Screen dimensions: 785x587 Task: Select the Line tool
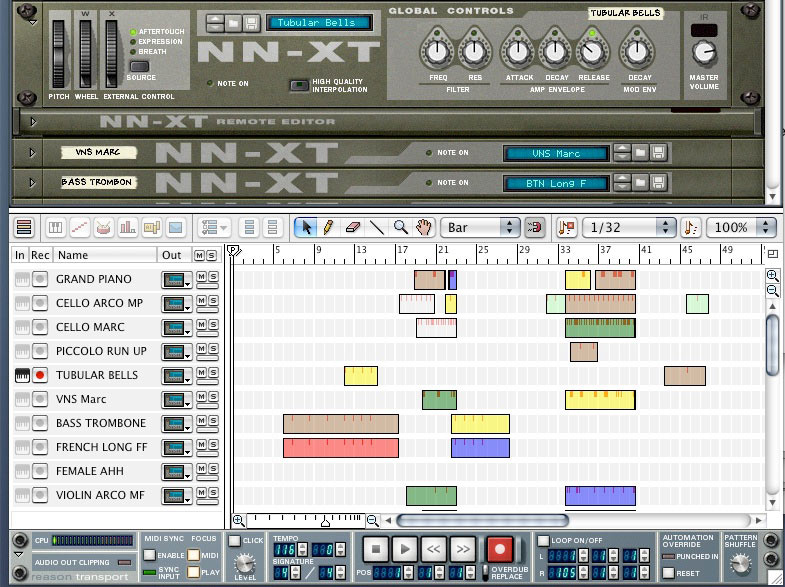point(376,228)
